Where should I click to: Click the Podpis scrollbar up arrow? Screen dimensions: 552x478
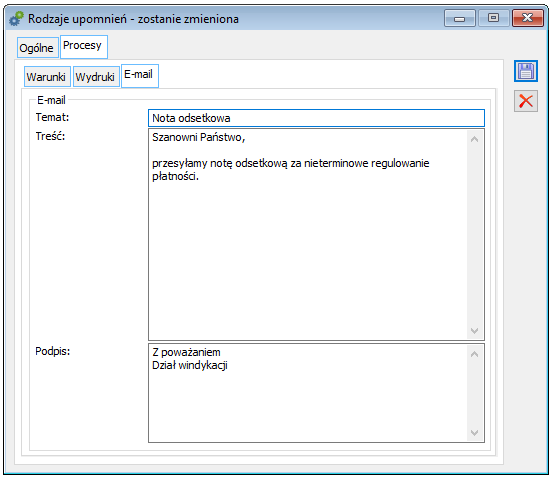(474, 354)
